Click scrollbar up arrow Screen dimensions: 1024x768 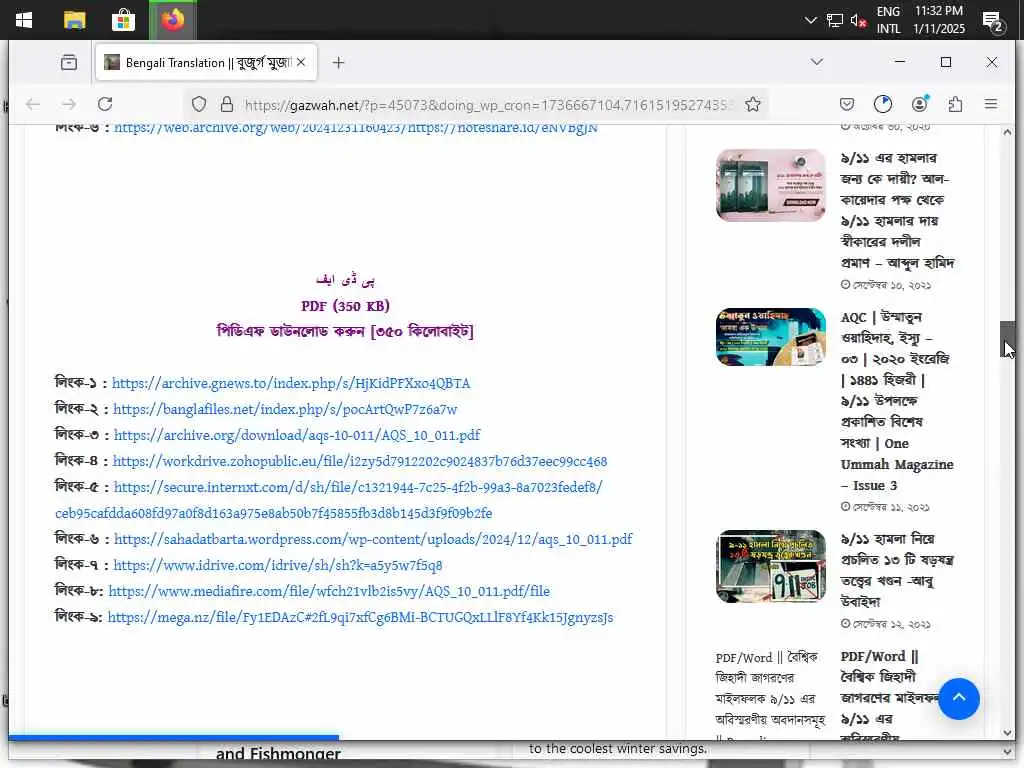pyautogui.click(x=1007, y=132)
